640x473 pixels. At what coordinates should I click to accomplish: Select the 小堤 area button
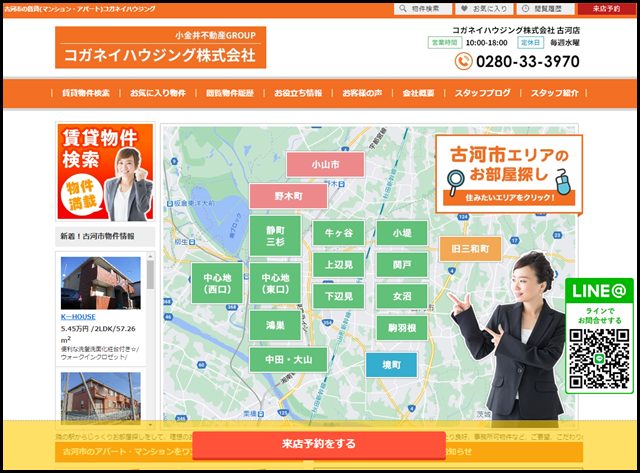click(x=402, y=233)
